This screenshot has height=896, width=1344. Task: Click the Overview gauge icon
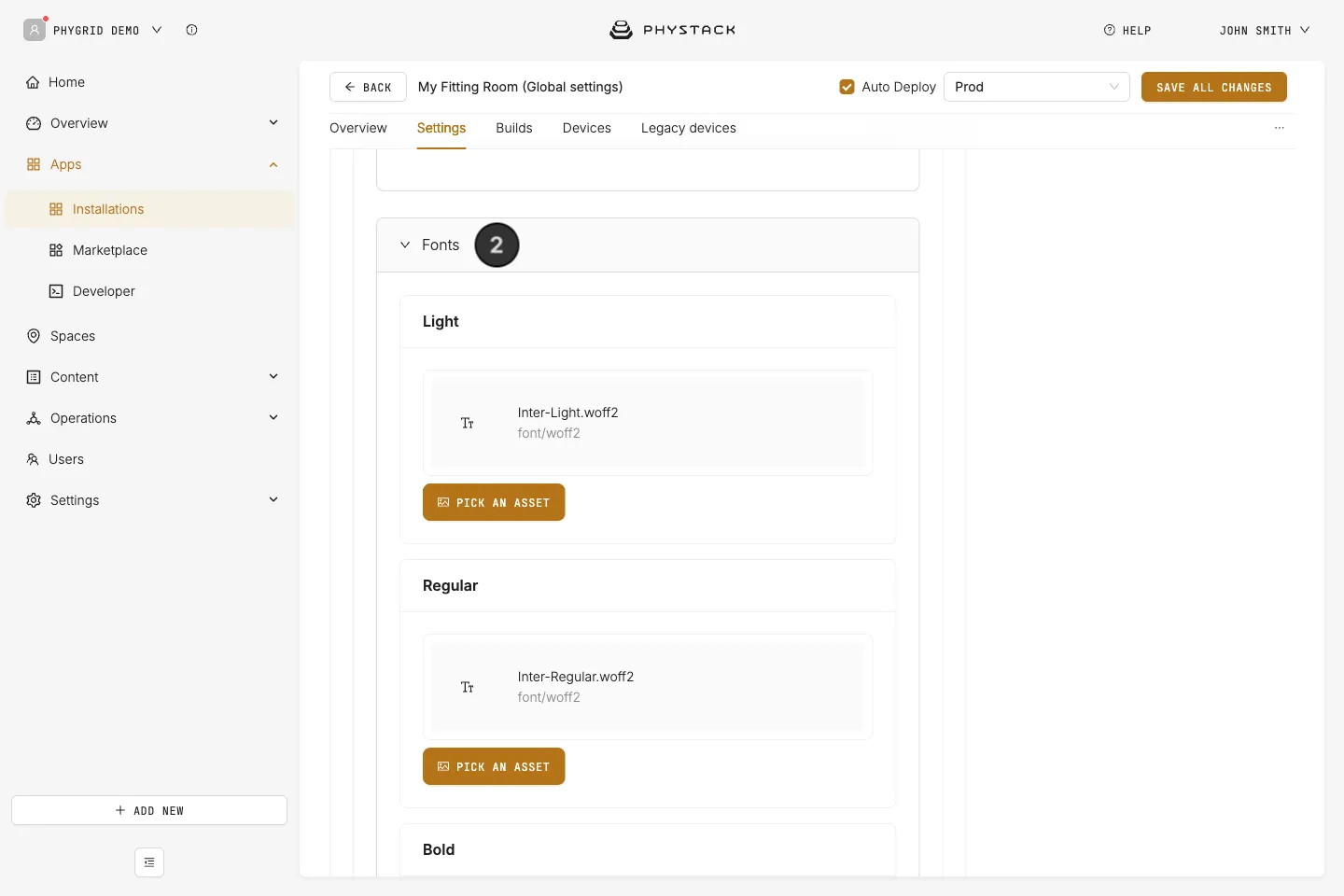34,123
